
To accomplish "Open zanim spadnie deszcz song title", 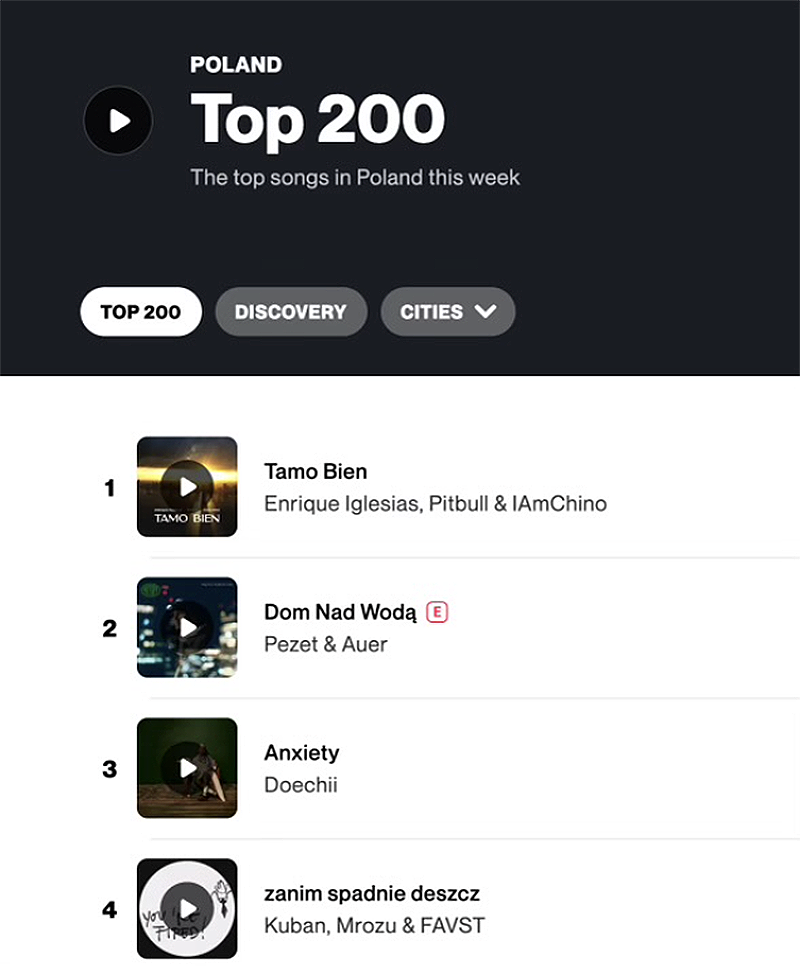I will tap(372, 894).
